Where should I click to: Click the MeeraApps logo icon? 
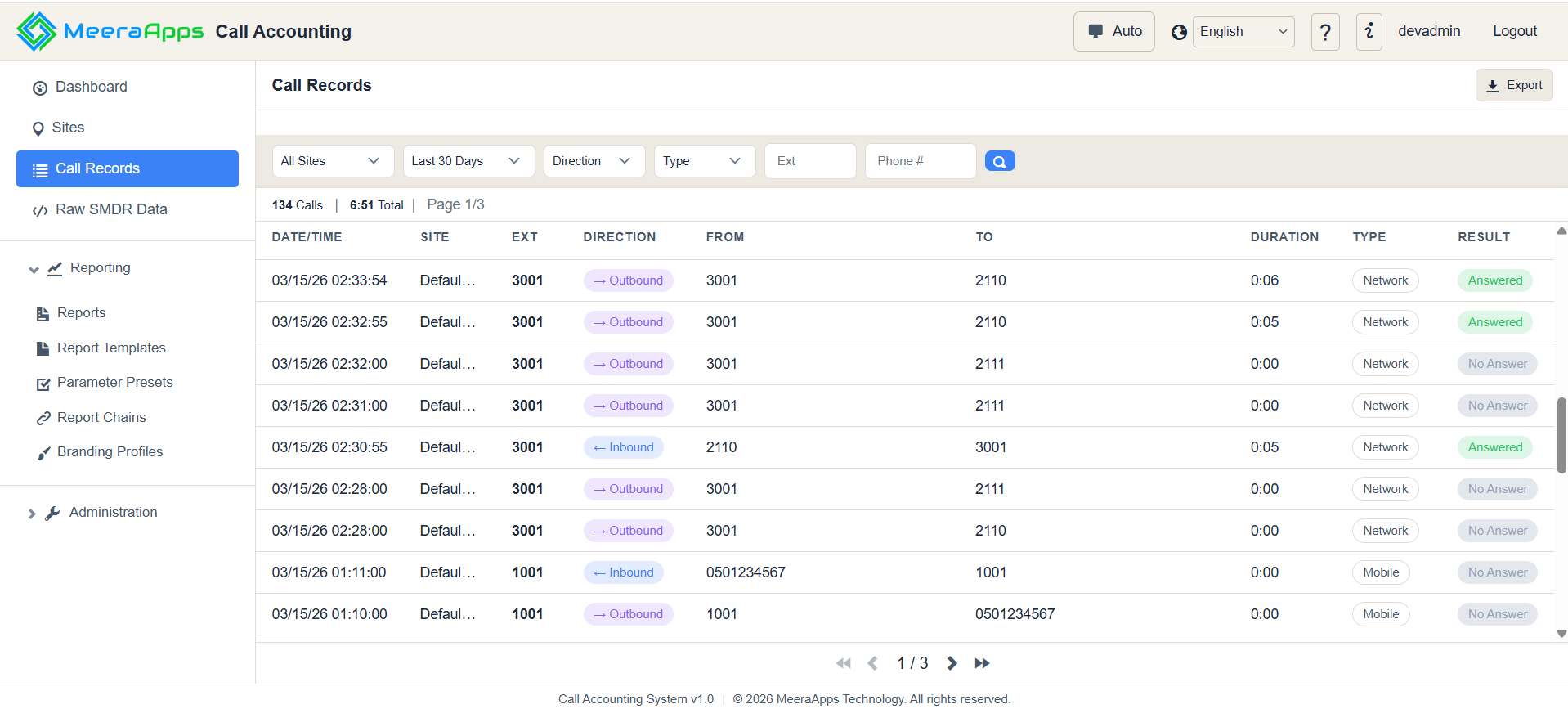(37, 31)
